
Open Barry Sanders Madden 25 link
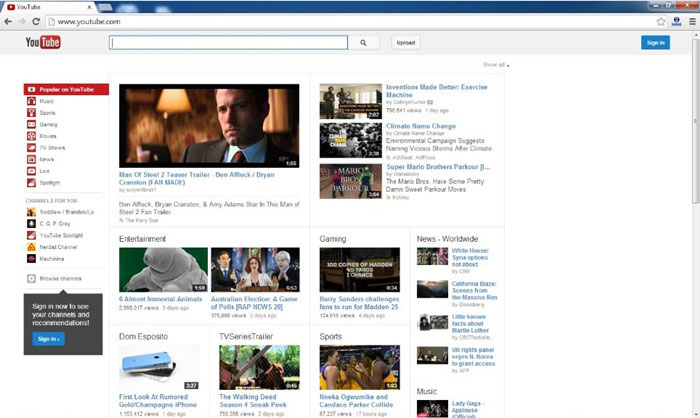pos(359,303)
